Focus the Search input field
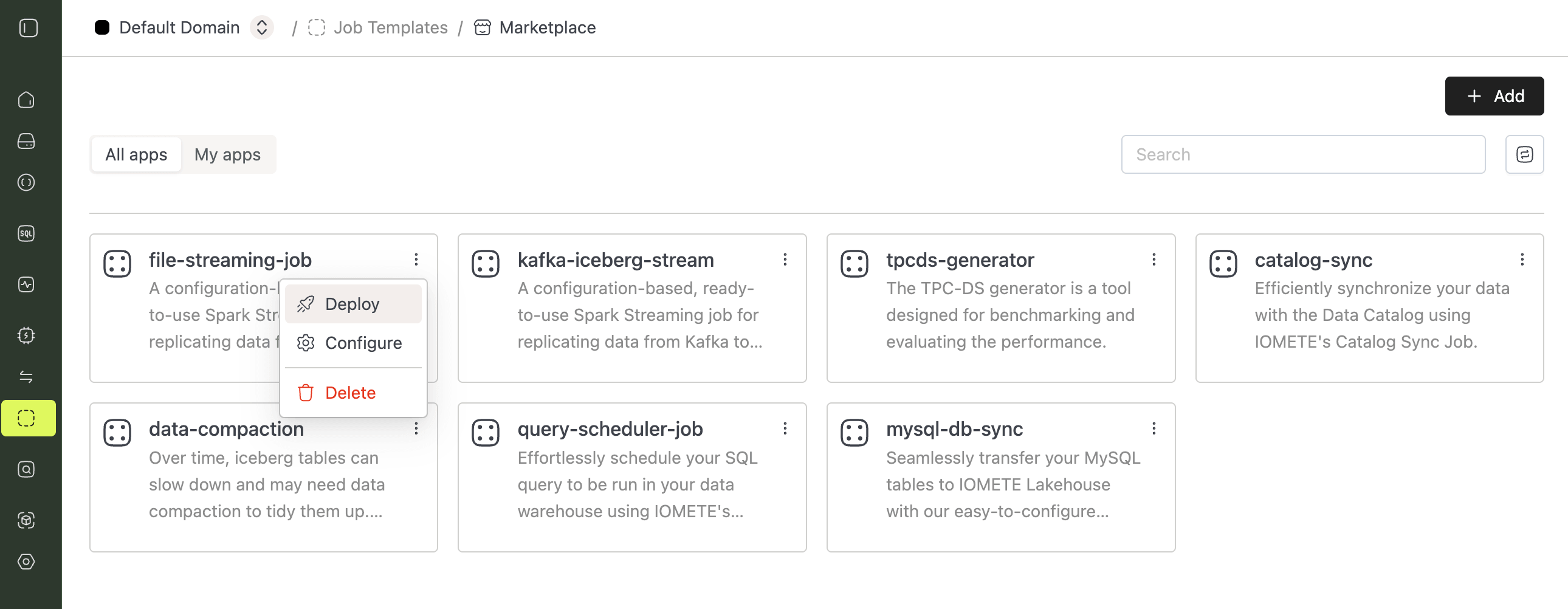This screenshot has height=609, width=1568. (x=1302, y=155)
